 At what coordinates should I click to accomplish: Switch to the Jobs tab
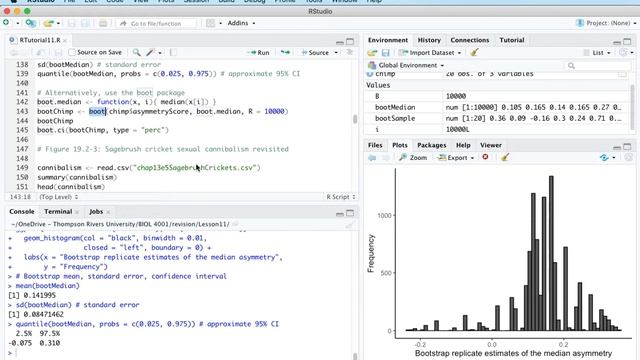click(96, 211)
